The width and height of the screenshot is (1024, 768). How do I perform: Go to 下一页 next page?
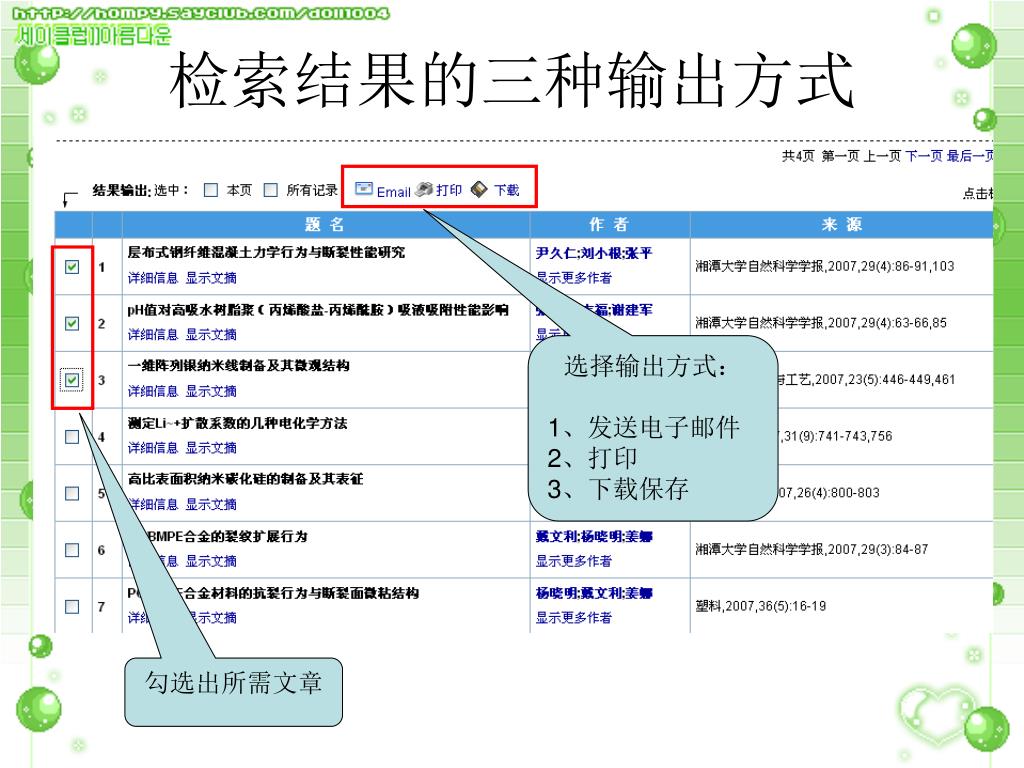click(924, 155)
